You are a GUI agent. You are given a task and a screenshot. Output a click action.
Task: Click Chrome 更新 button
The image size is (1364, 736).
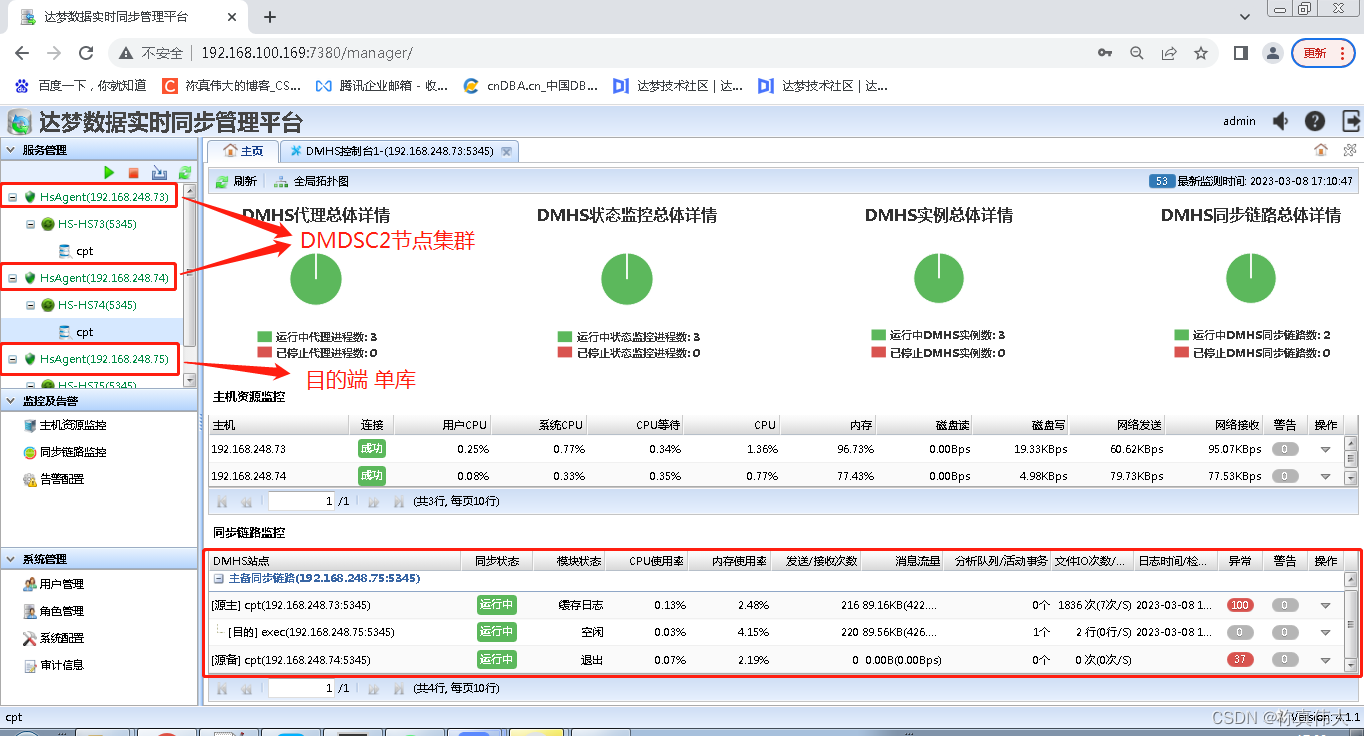[x=1323, y=53]
